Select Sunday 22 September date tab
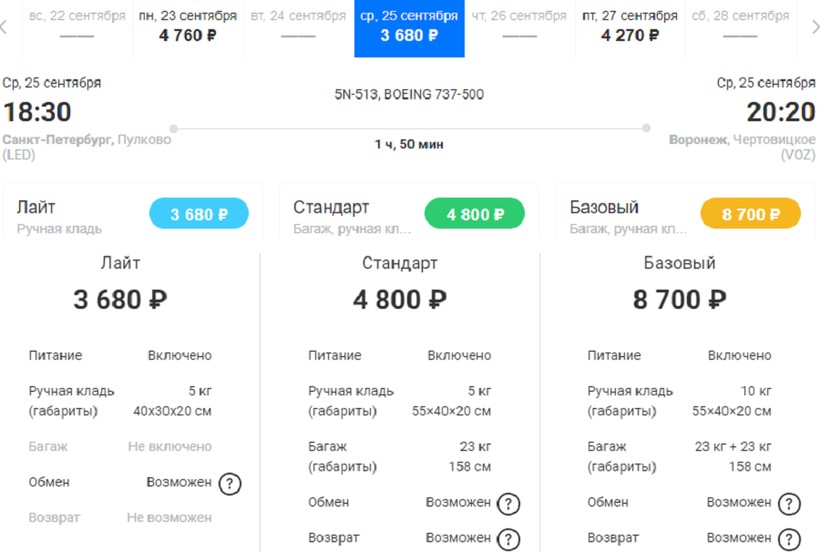 click(77, 27)
